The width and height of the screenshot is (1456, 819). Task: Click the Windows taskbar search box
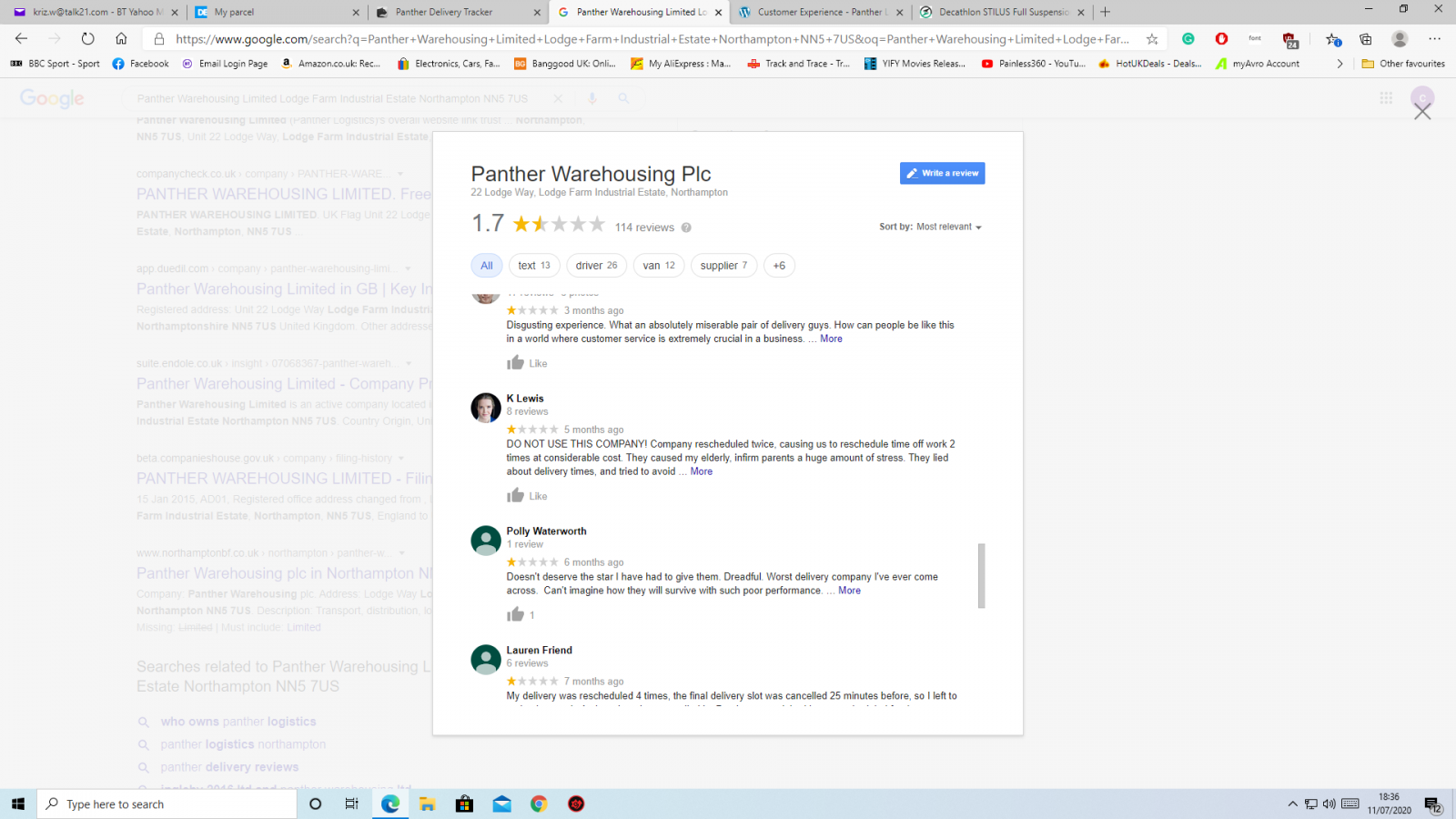[x=167, y=804]
